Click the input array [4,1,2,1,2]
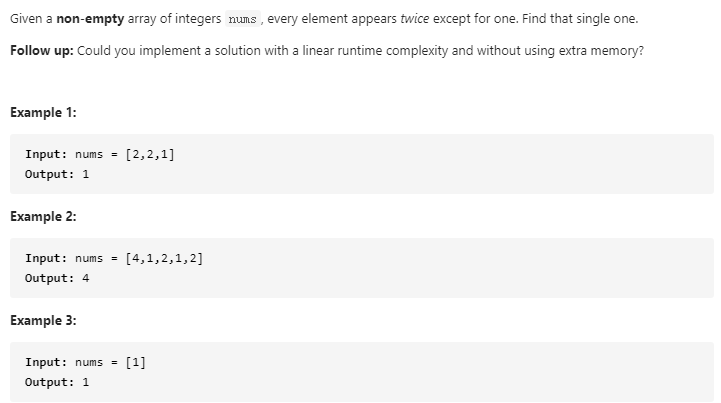 [164, 258]
